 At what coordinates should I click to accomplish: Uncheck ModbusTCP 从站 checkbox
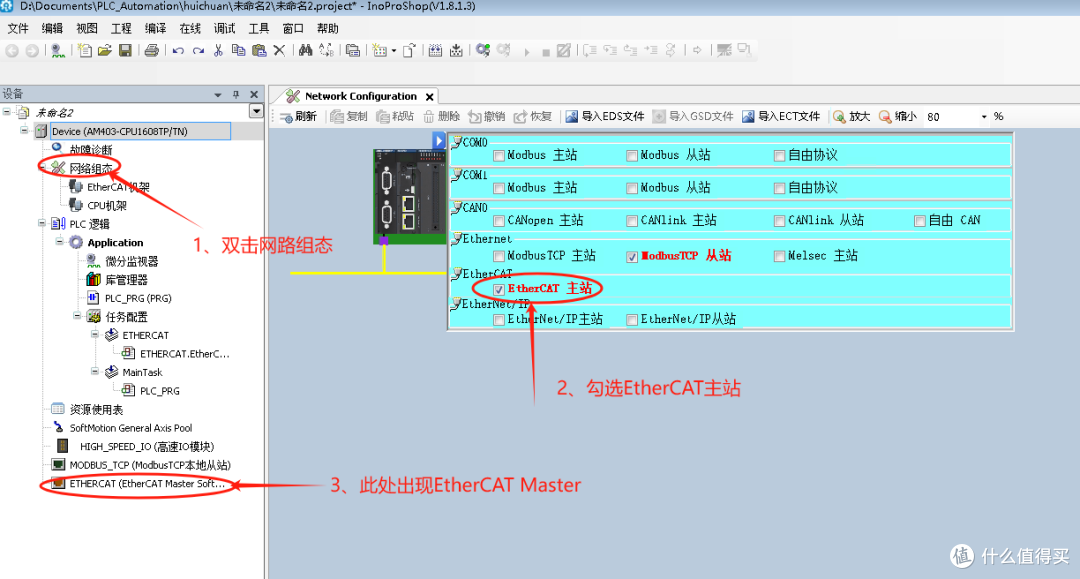(x=632, y=257)
